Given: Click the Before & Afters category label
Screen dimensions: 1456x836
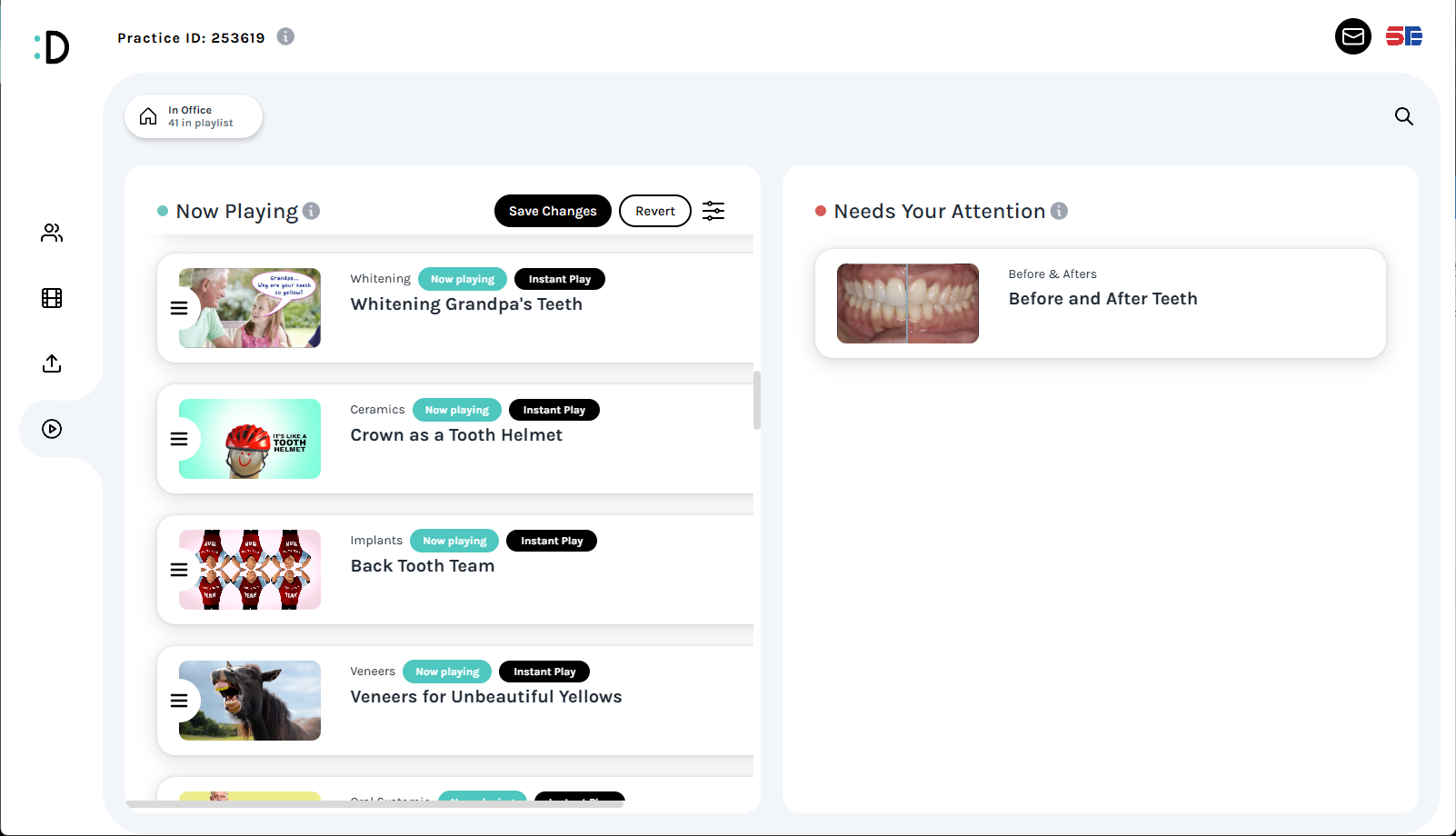Looking at the screenshot, I should [x=1052, y=274].
